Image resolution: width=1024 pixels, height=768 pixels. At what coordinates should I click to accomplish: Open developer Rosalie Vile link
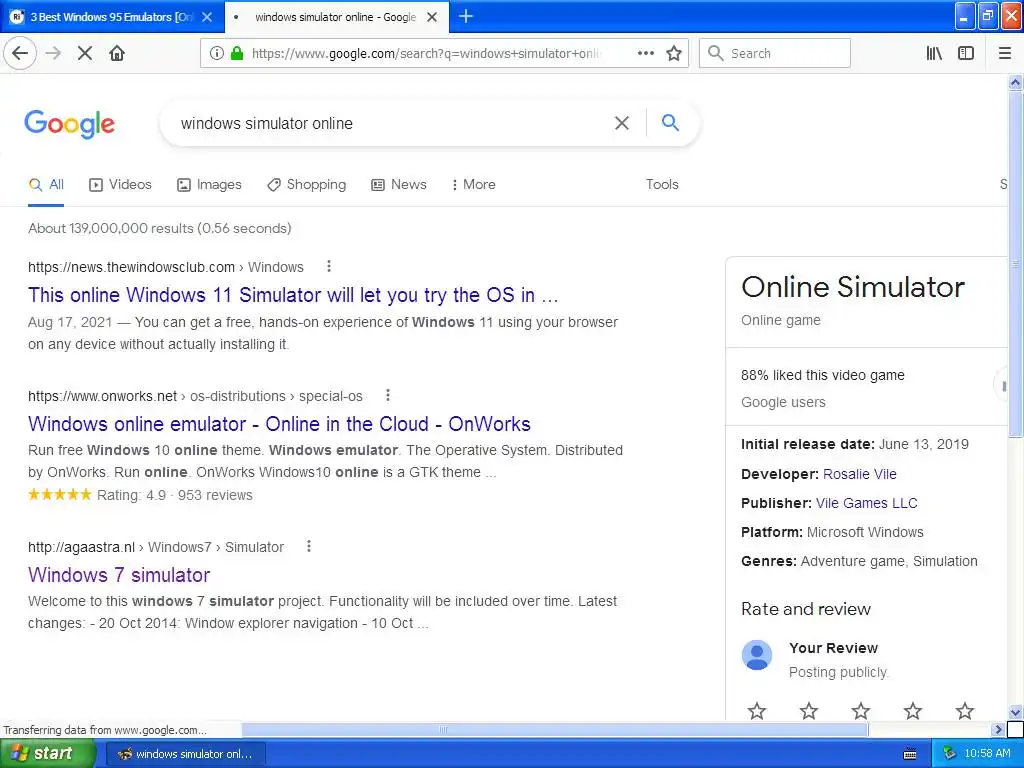coord(859,474)
